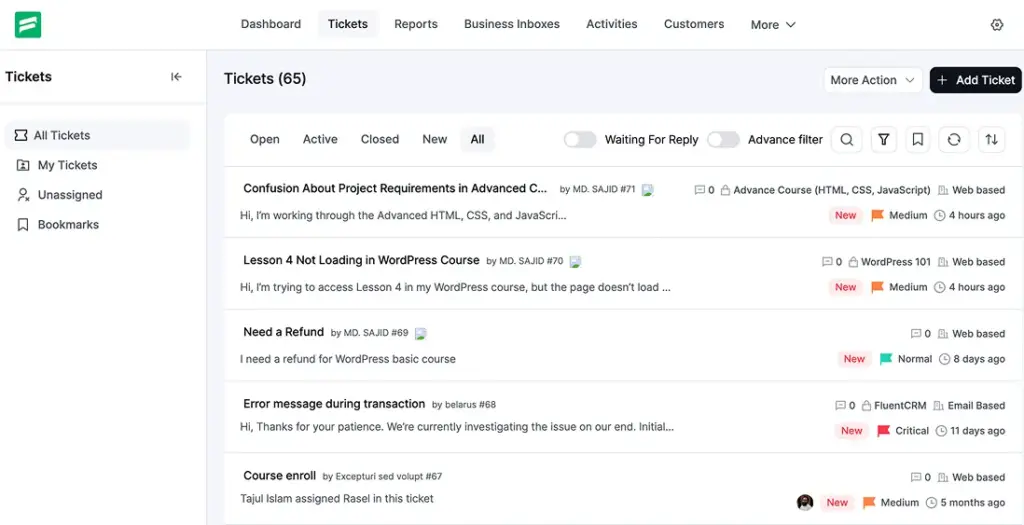Open Business Inboxes
The image size is (1024, 525).
coord(512,24)
